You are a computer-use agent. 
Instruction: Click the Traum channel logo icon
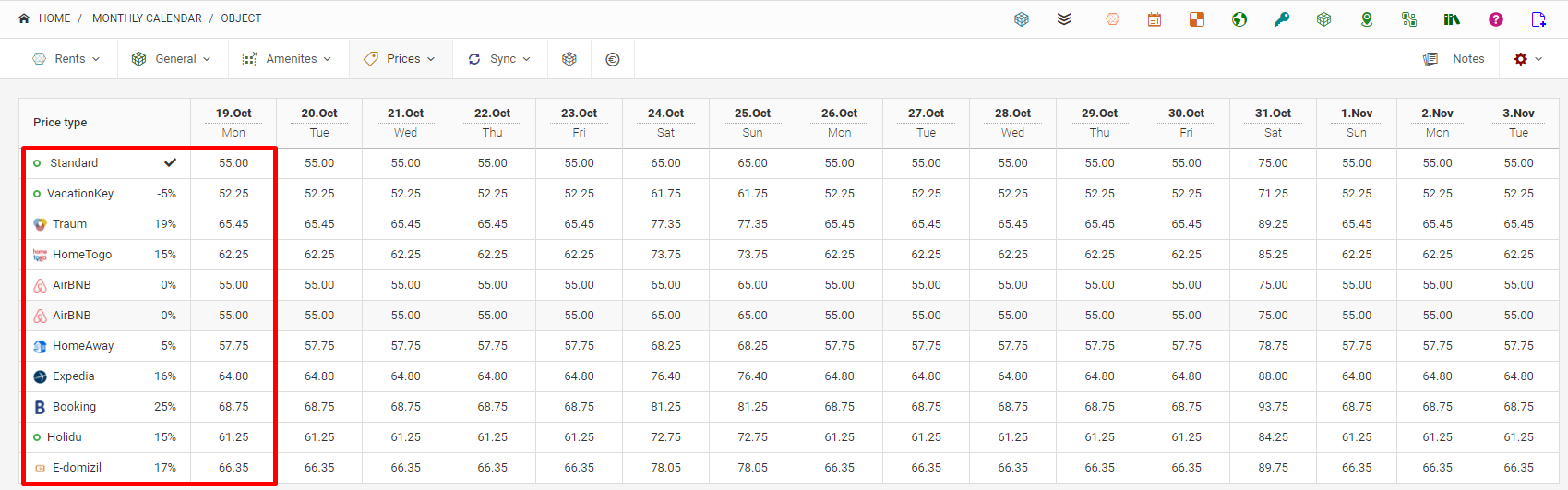pyautogui.click(x=40, y=224)
